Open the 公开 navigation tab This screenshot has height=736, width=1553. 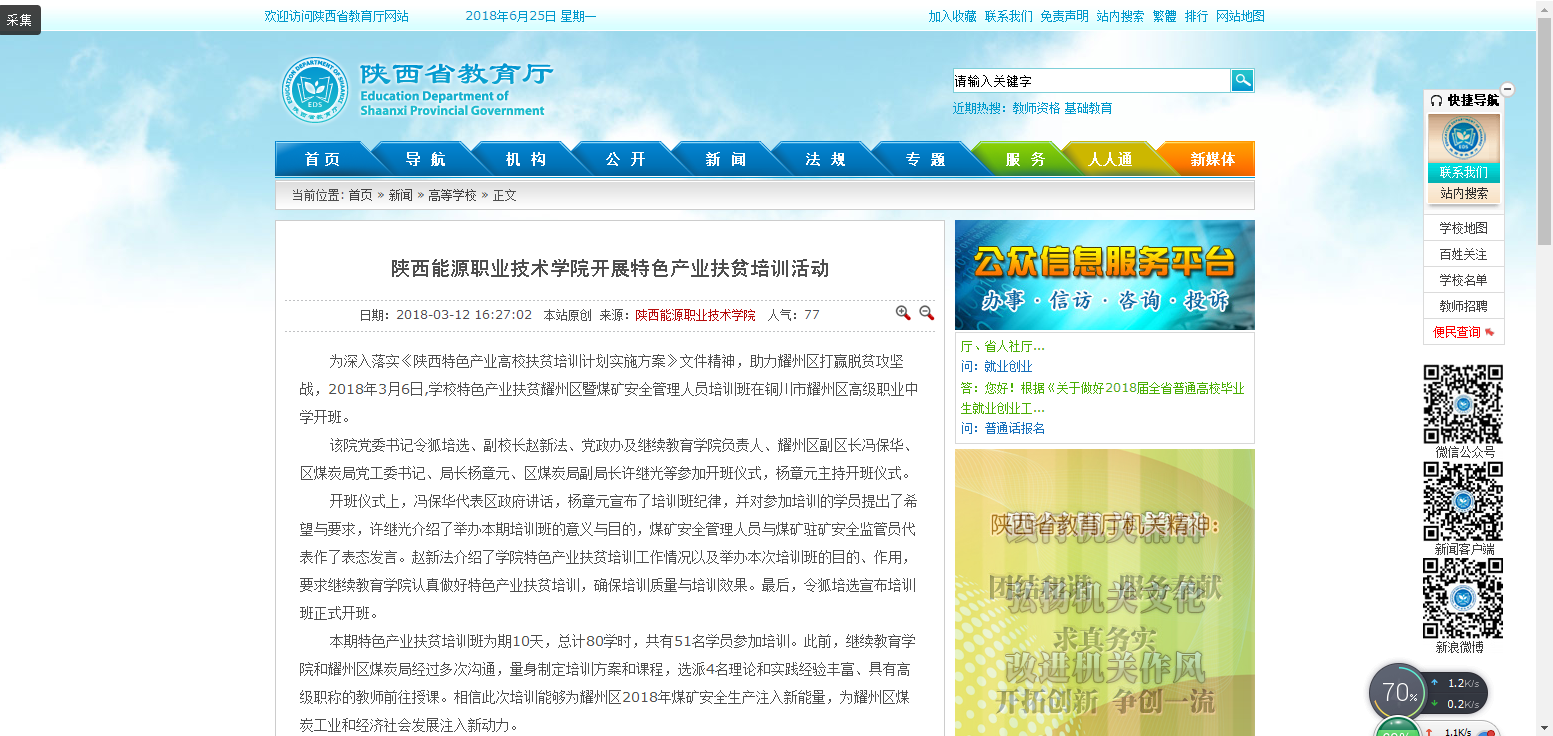625,159
